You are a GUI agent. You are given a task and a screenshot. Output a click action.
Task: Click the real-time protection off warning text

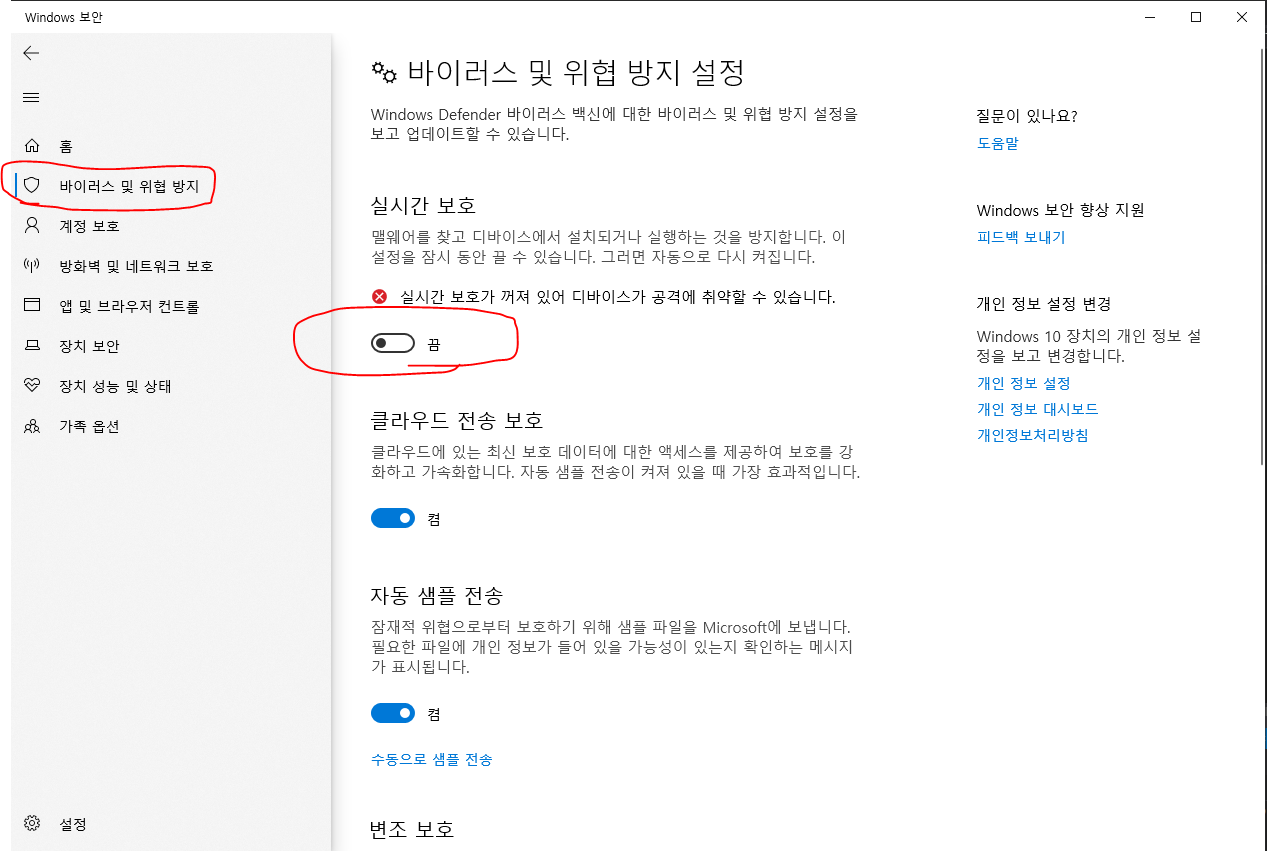coord(617,297)
